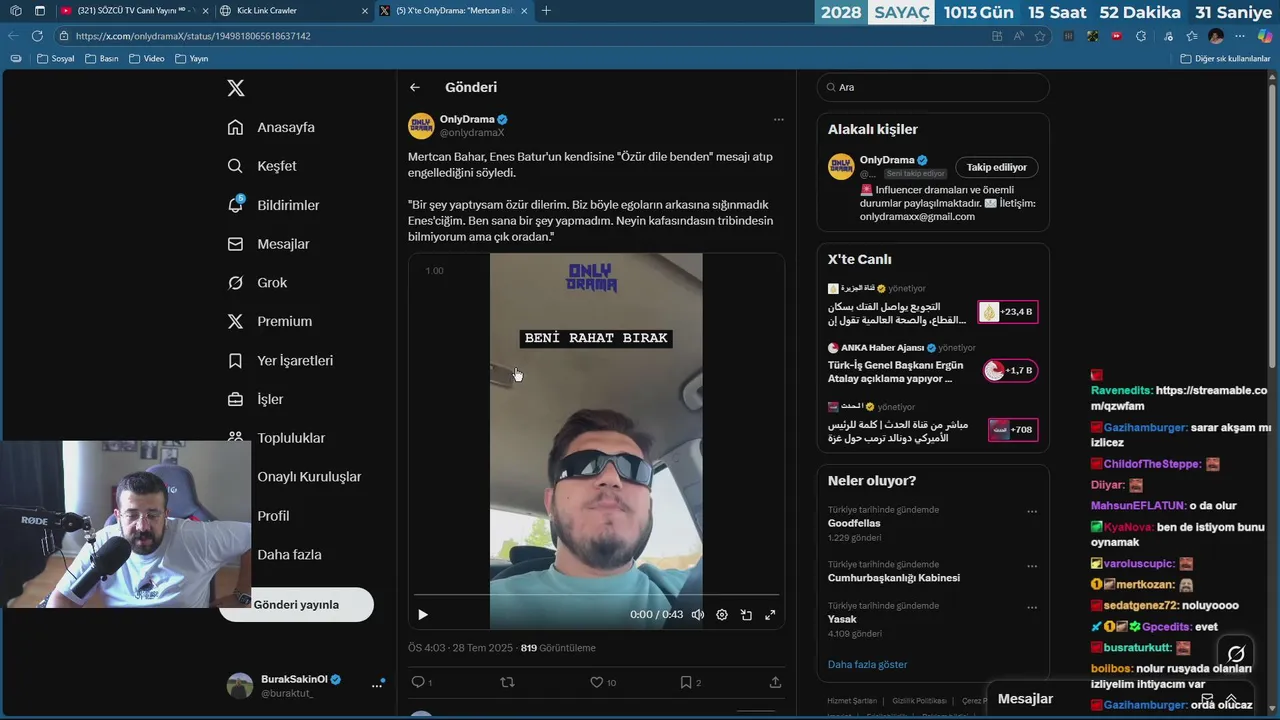The width and height of the screenshot is (1280, 720).
Task: Open Video bookmarks folder
Action: (147, 59)
